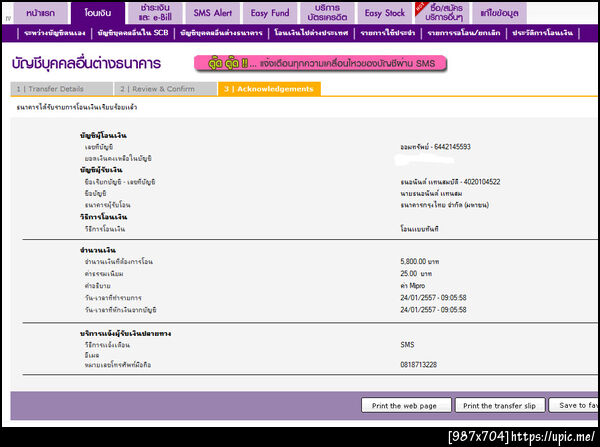This screenshot has height=447, width=600.
Task: Click the SMS notification method value
Action: pos(407,345)
